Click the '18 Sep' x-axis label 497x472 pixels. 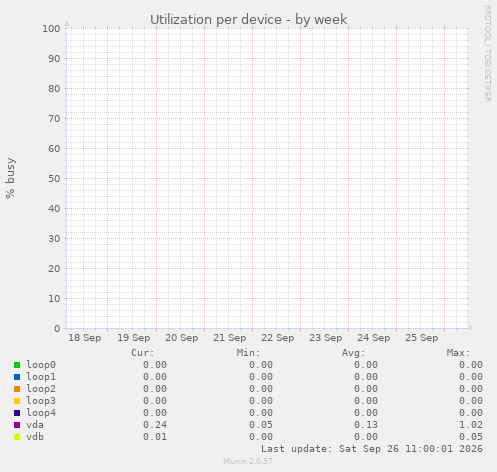[x=85, y=338]
